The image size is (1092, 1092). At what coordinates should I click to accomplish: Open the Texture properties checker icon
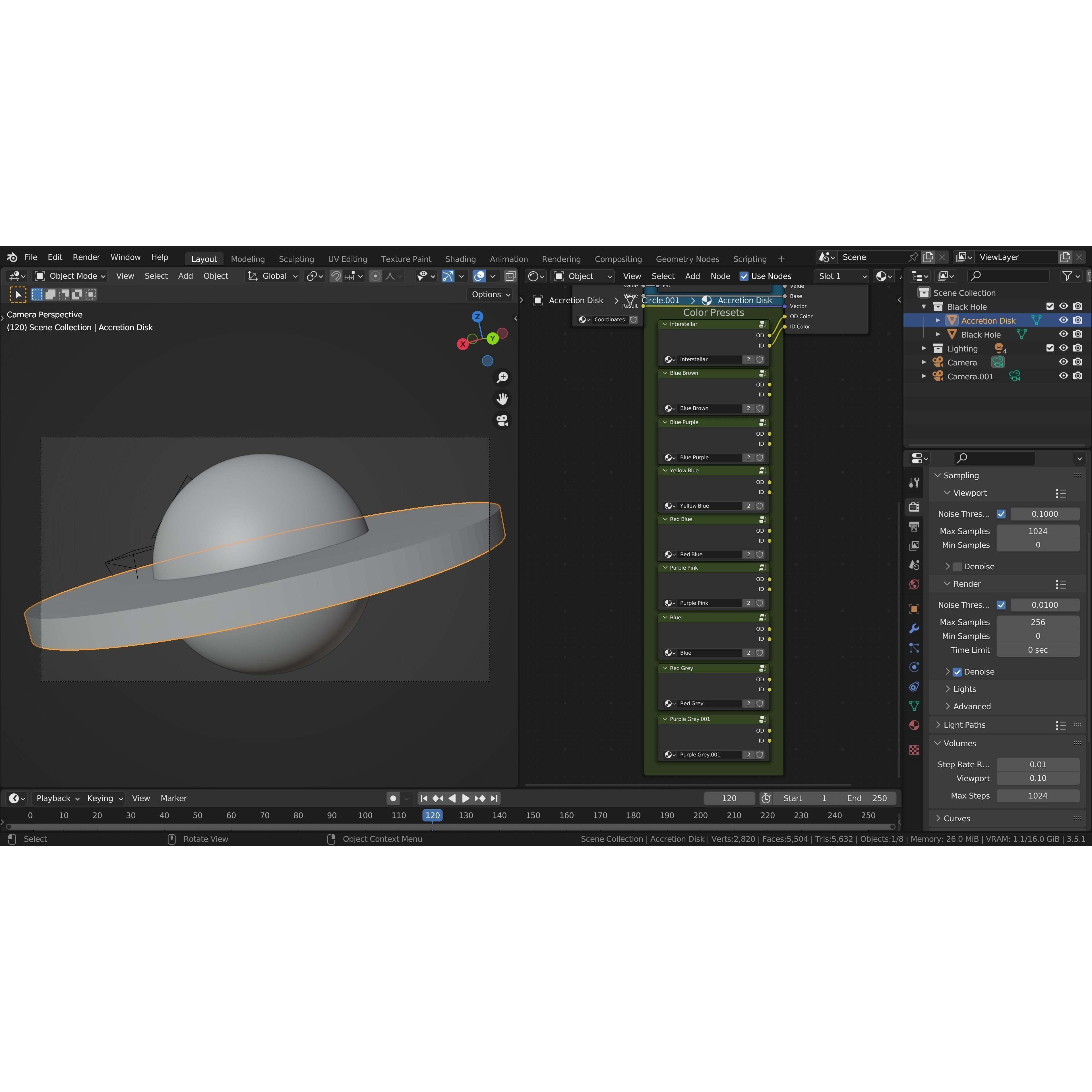[914, 750]
